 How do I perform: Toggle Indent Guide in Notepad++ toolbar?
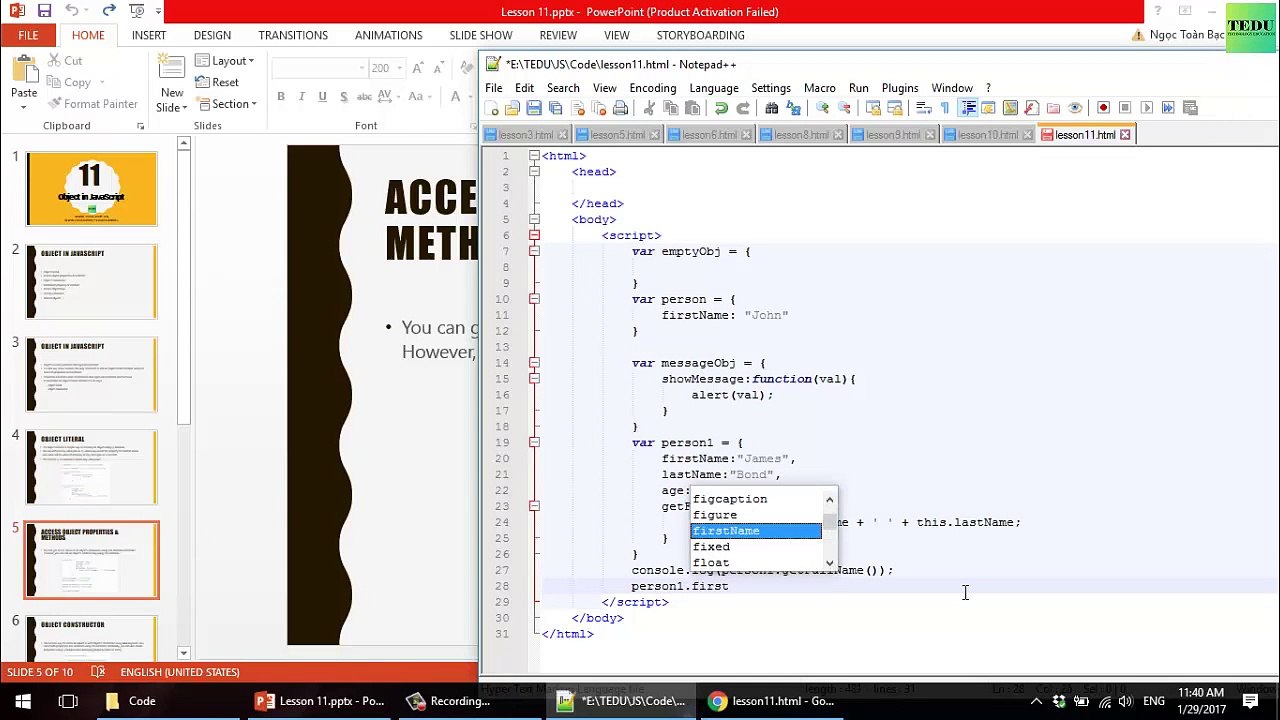point(968,108)
